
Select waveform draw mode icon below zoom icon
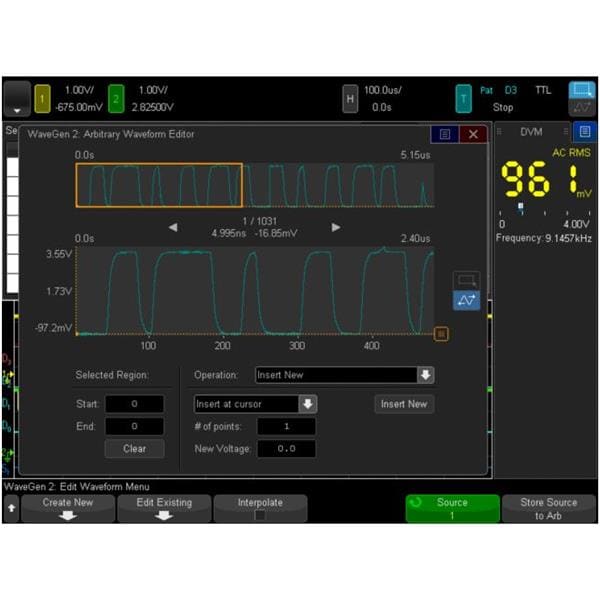pyautogui.click(x=582, y=108)
